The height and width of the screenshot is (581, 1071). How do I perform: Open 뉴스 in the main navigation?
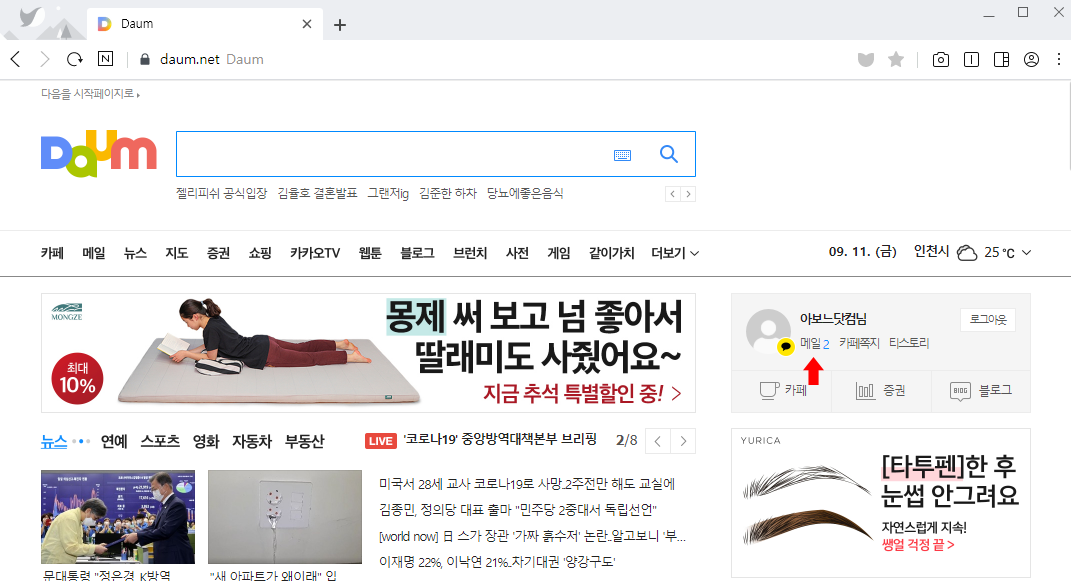tap(135, 253)
